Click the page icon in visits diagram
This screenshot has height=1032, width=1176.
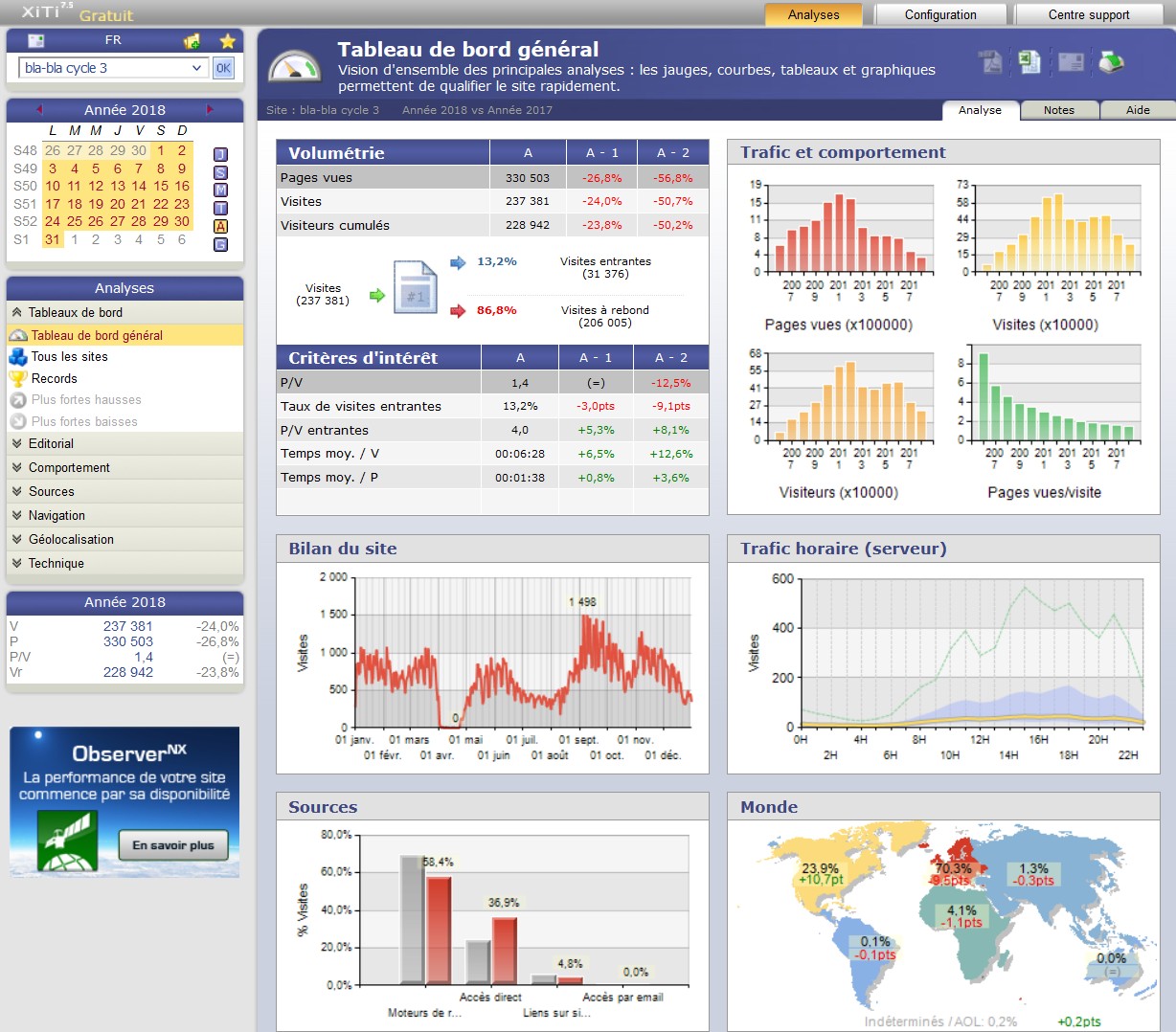tap(416, 286)
